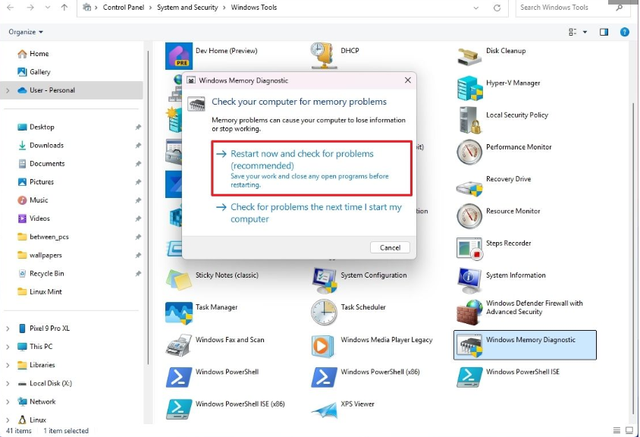Open Videos in the navigation pane

[x=39, y=219]
